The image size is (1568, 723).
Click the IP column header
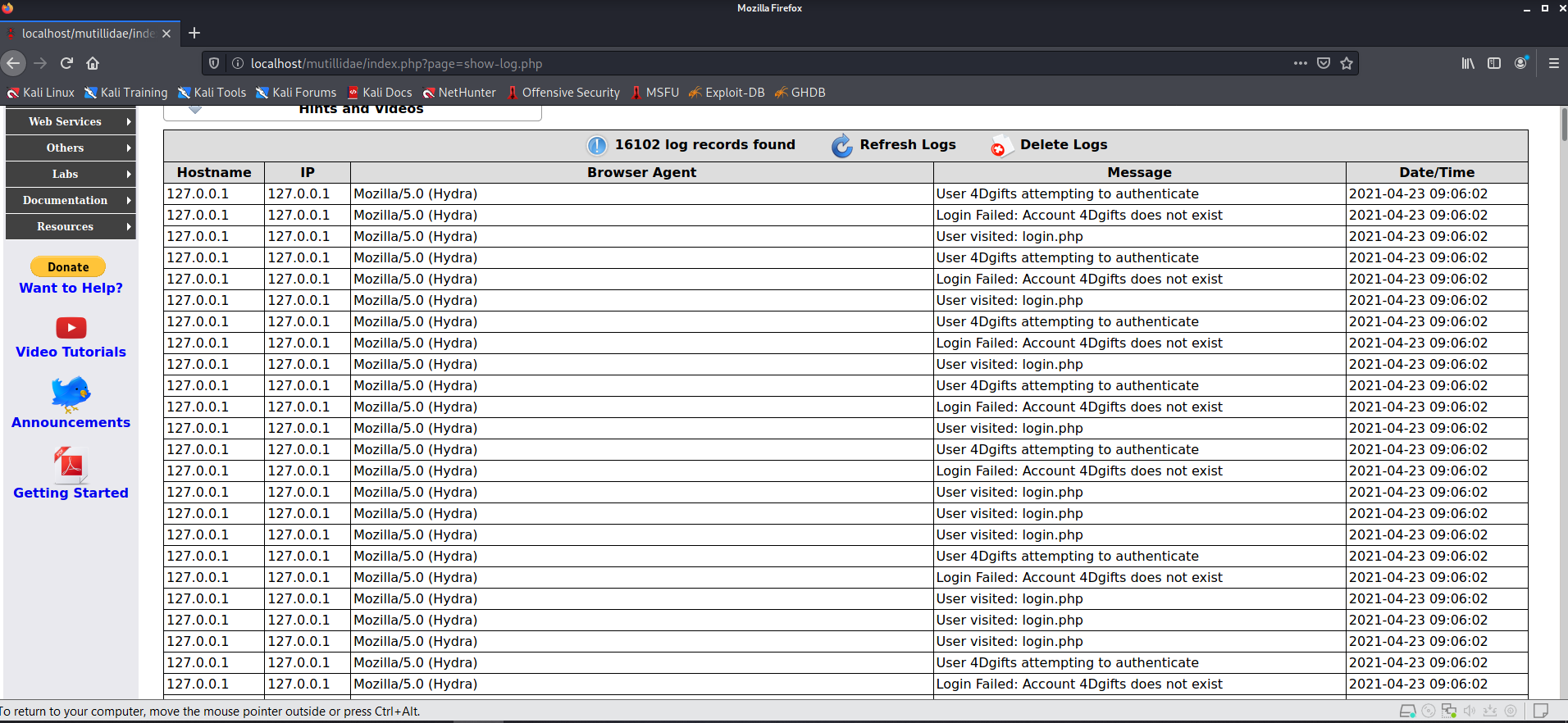(308, 172)
